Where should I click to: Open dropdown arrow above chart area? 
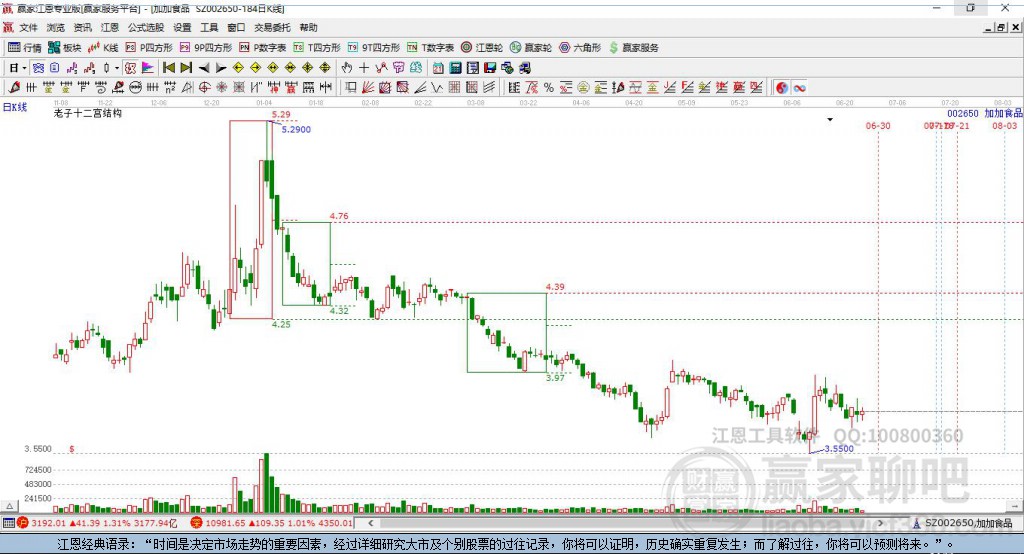[829, 120]
